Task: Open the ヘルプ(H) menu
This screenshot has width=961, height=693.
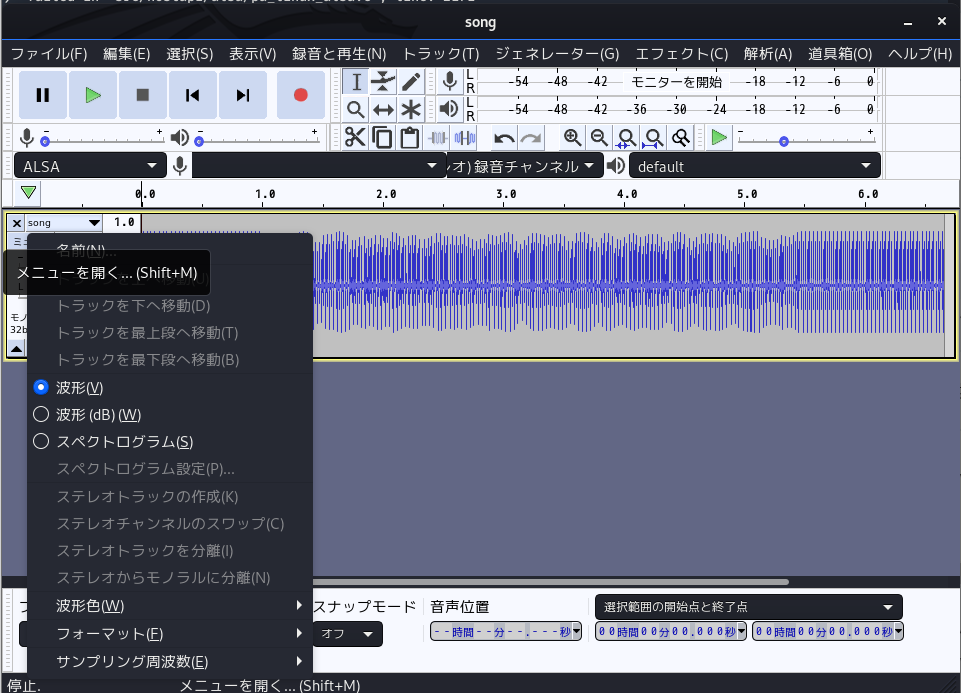Action: click(920, 54)
